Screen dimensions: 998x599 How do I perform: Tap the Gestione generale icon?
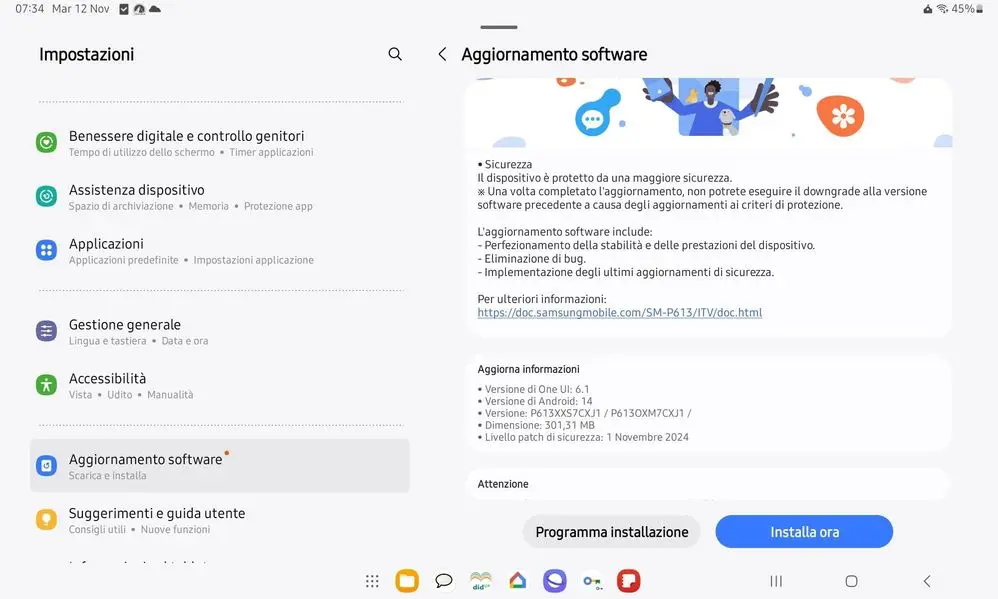46,331
